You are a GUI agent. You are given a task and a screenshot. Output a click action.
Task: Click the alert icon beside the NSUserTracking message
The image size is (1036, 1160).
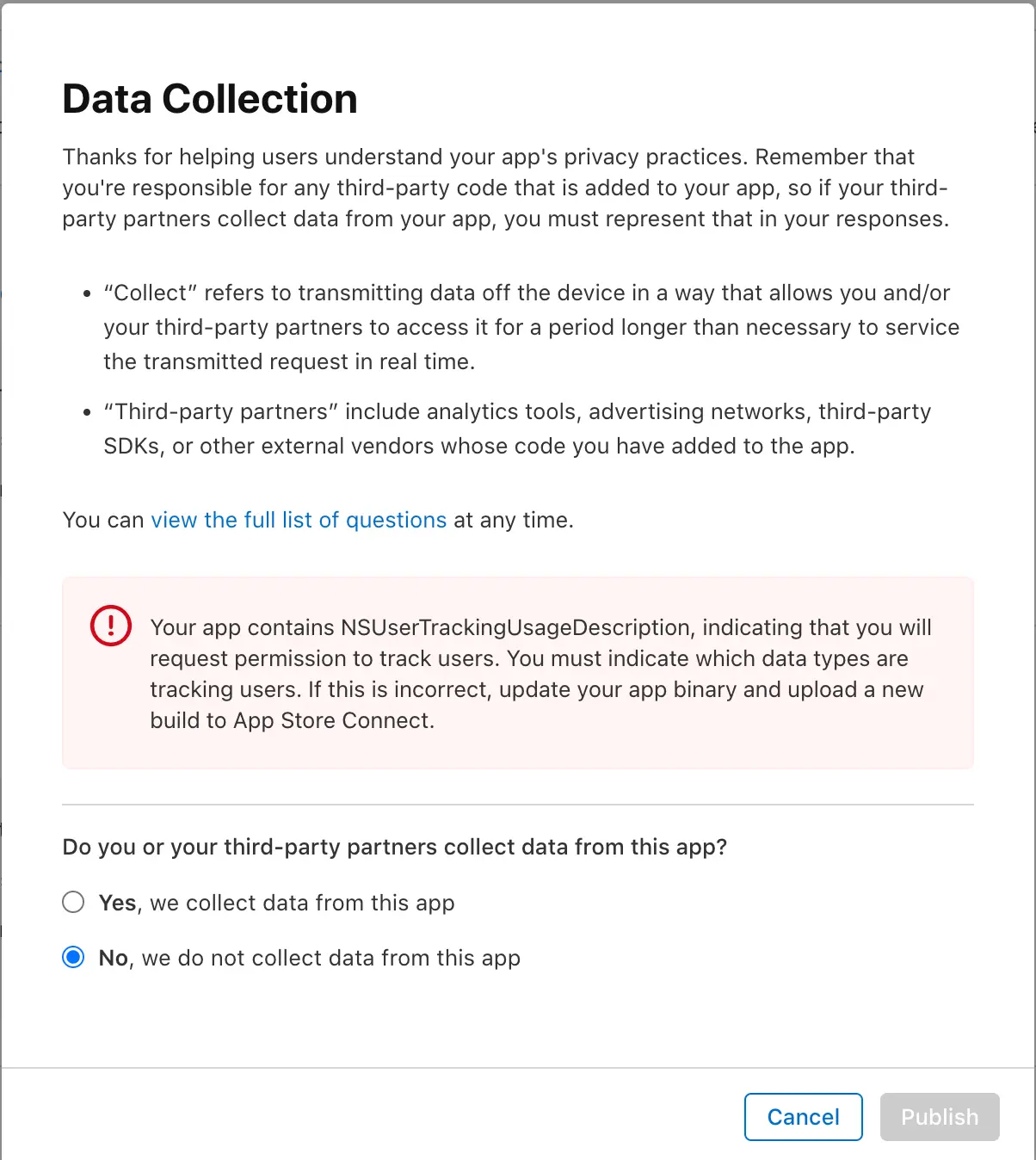pos(110,626)
